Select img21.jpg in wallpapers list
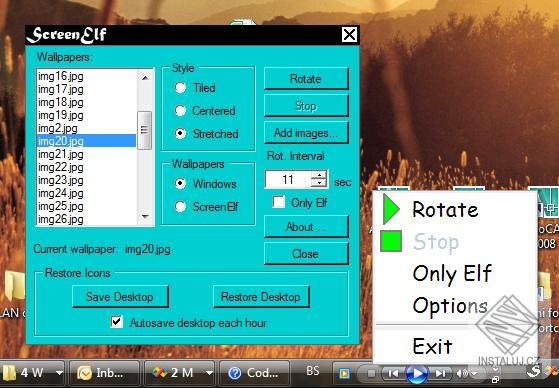The height and width of the screenshot is (388, 559). click(x=86, y=154)
